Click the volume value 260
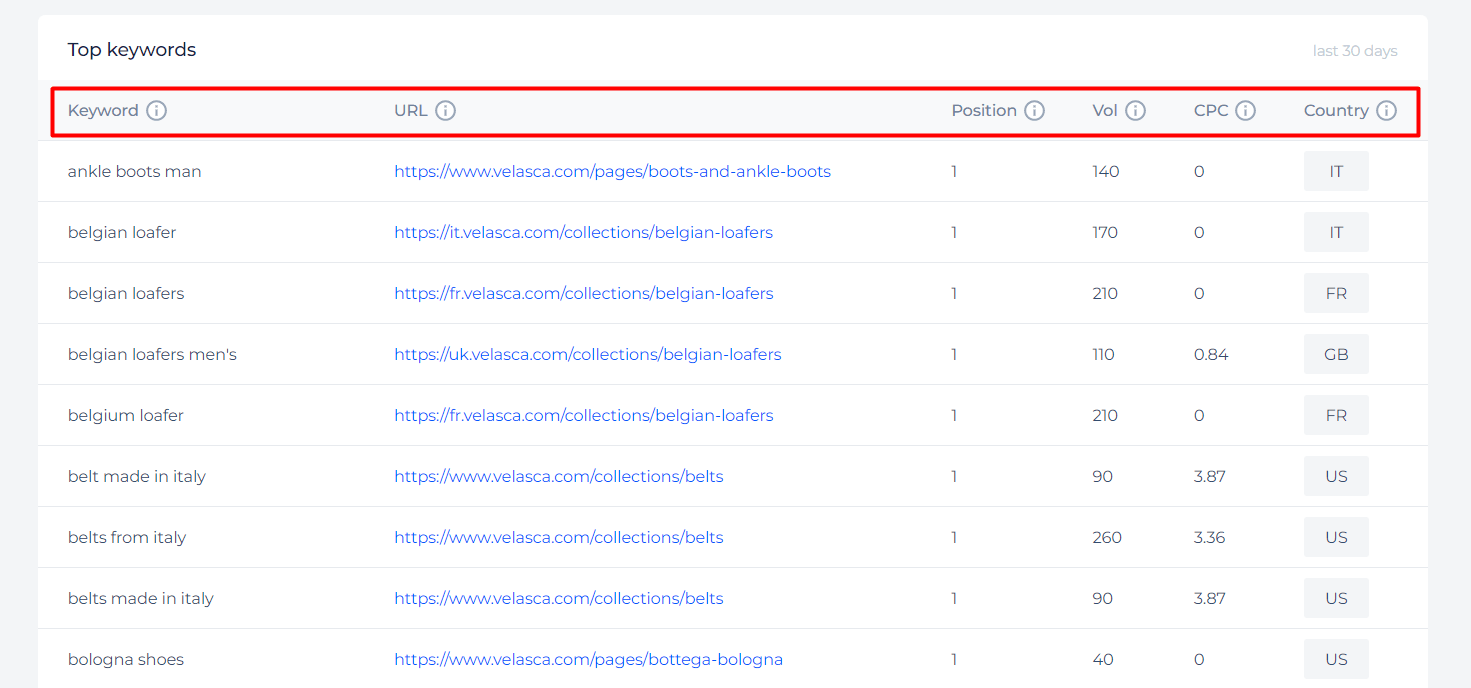Image resolution: width=1471 pixels, height=688 pixels. tap(1107, 537)
